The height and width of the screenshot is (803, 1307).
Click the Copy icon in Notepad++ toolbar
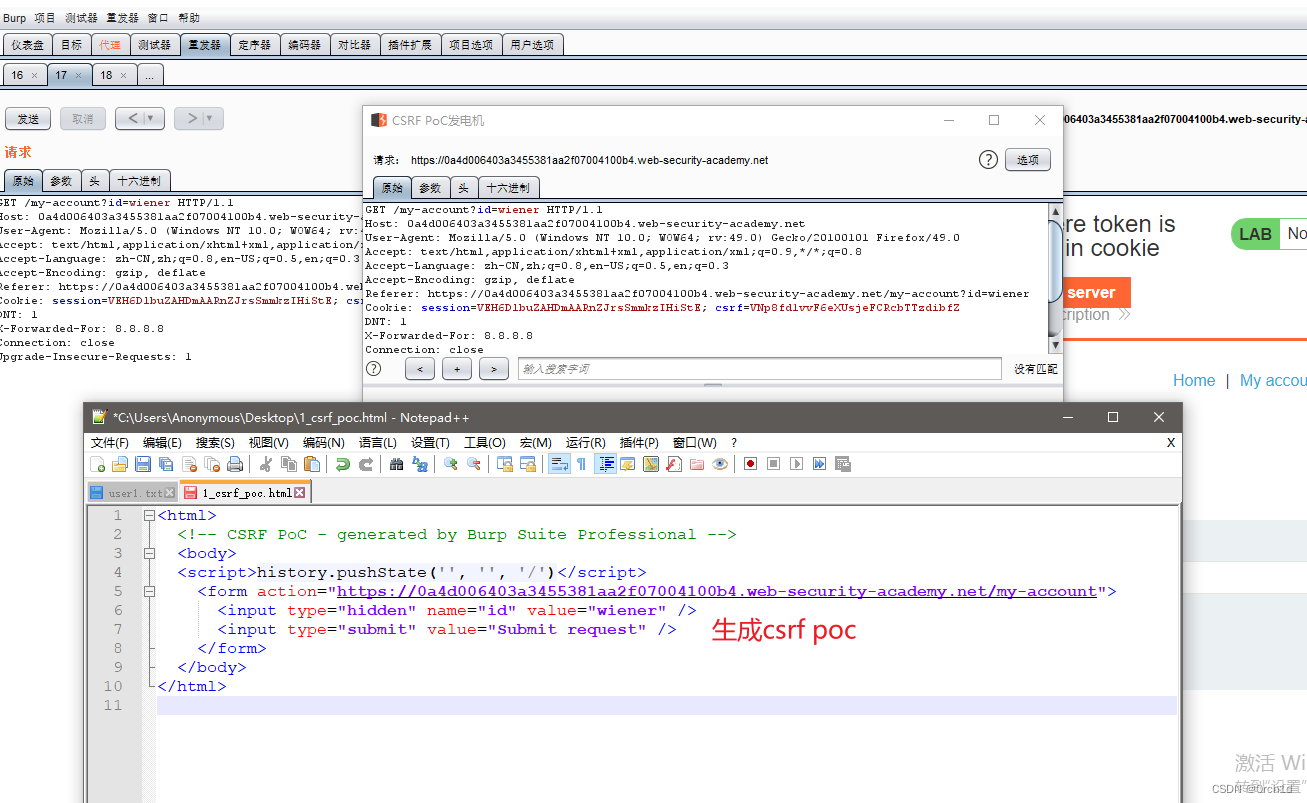(289, 464)
